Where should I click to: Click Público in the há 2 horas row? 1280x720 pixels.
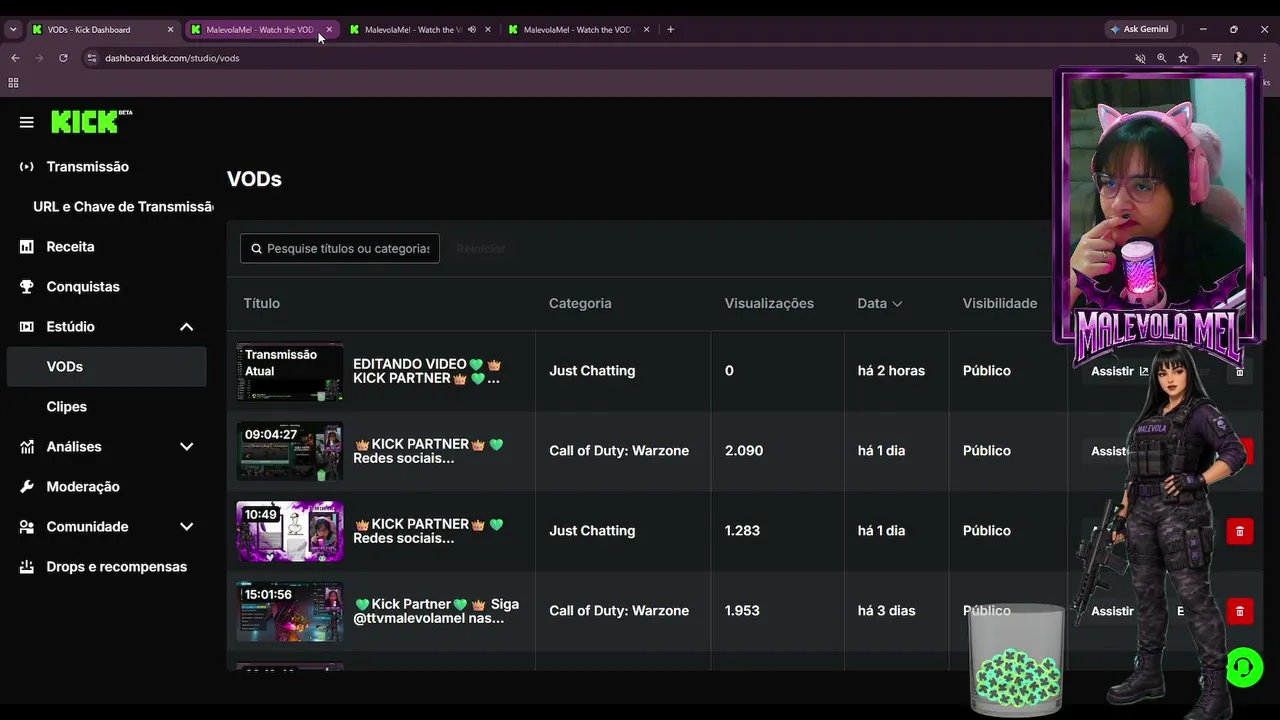coord(987,371)
